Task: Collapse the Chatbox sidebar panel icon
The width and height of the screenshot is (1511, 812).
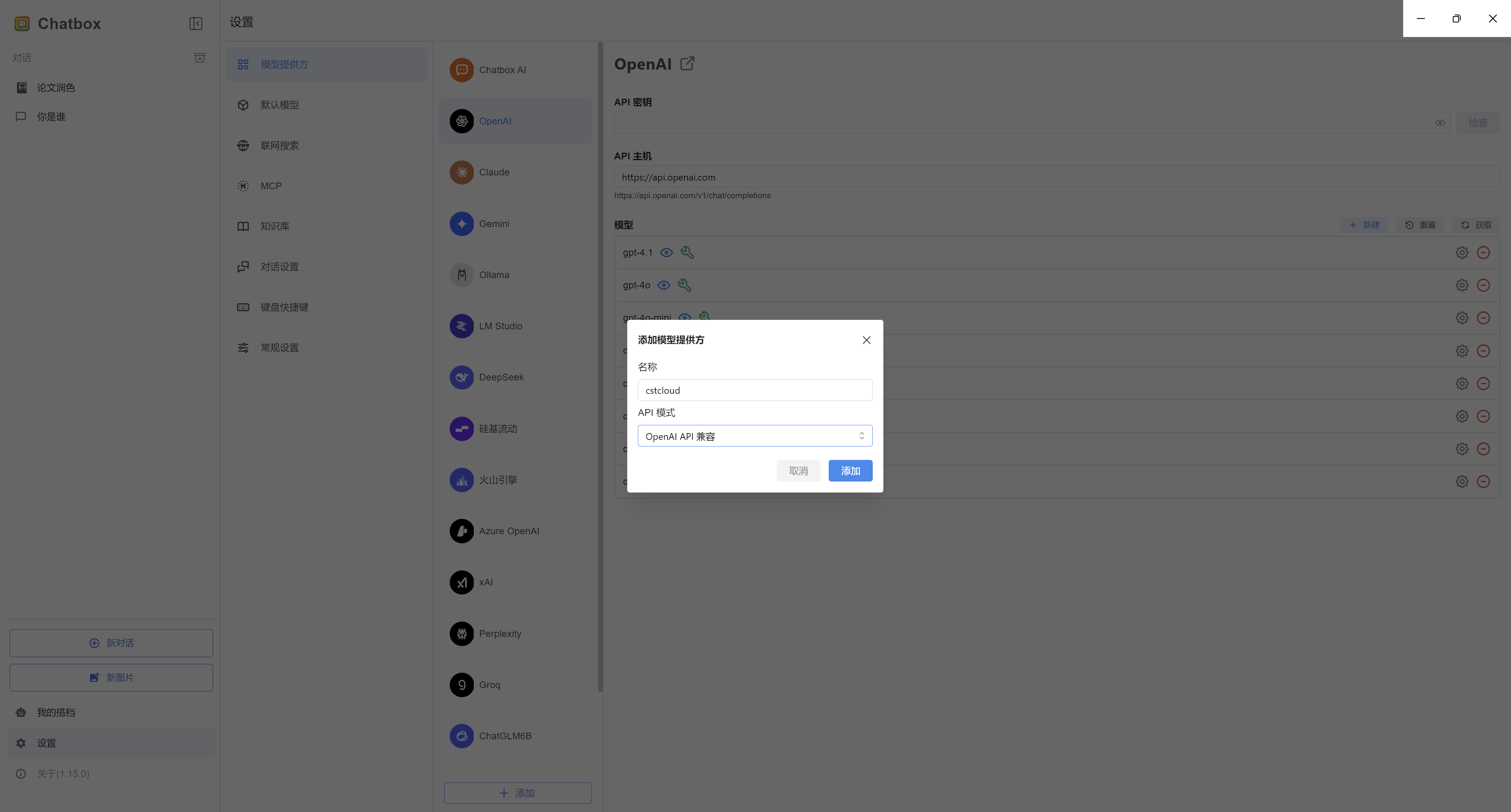Action: pos(196,24)
